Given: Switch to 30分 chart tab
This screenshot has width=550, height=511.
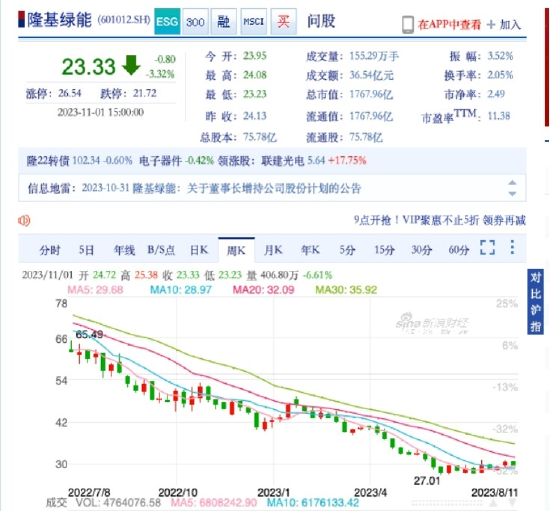Looking at the screenshot, I should [421, 250].
